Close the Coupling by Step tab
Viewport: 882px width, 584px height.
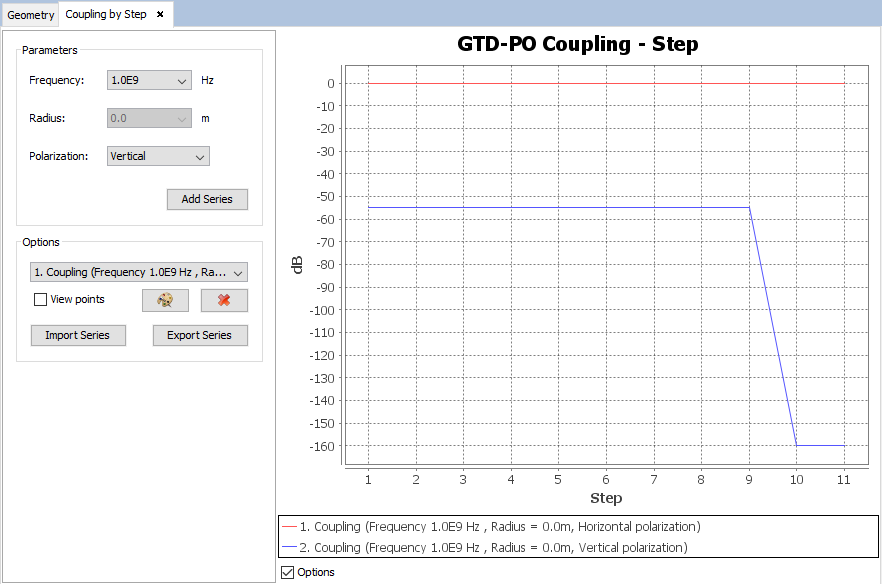160,14
